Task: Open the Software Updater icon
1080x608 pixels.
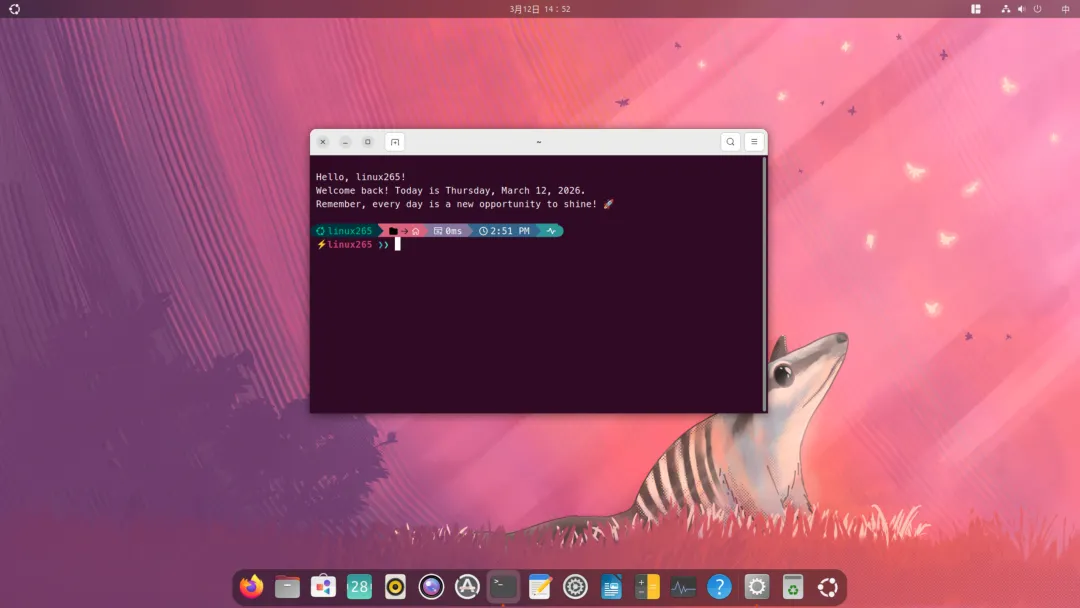Action: 467,587
